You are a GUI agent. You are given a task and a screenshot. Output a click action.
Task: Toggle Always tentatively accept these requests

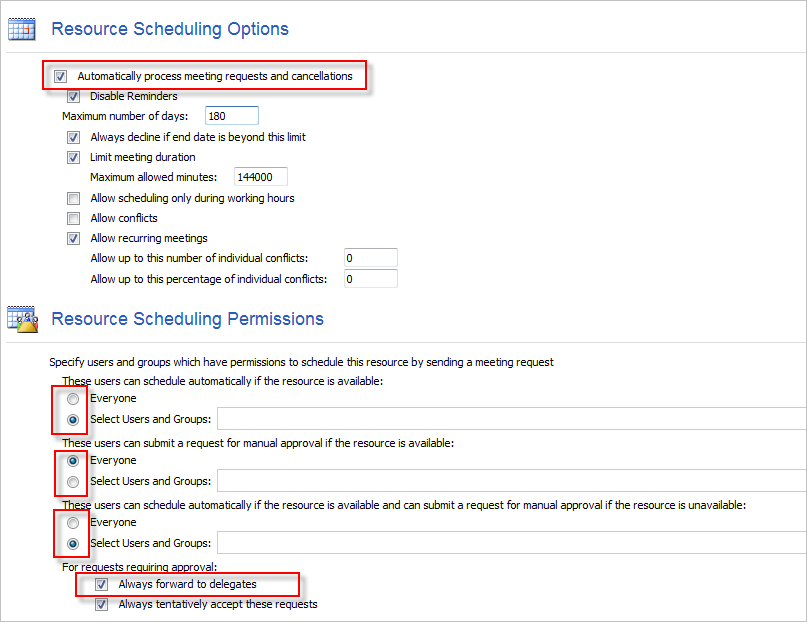pyautogui.click(x=102, y=604)
